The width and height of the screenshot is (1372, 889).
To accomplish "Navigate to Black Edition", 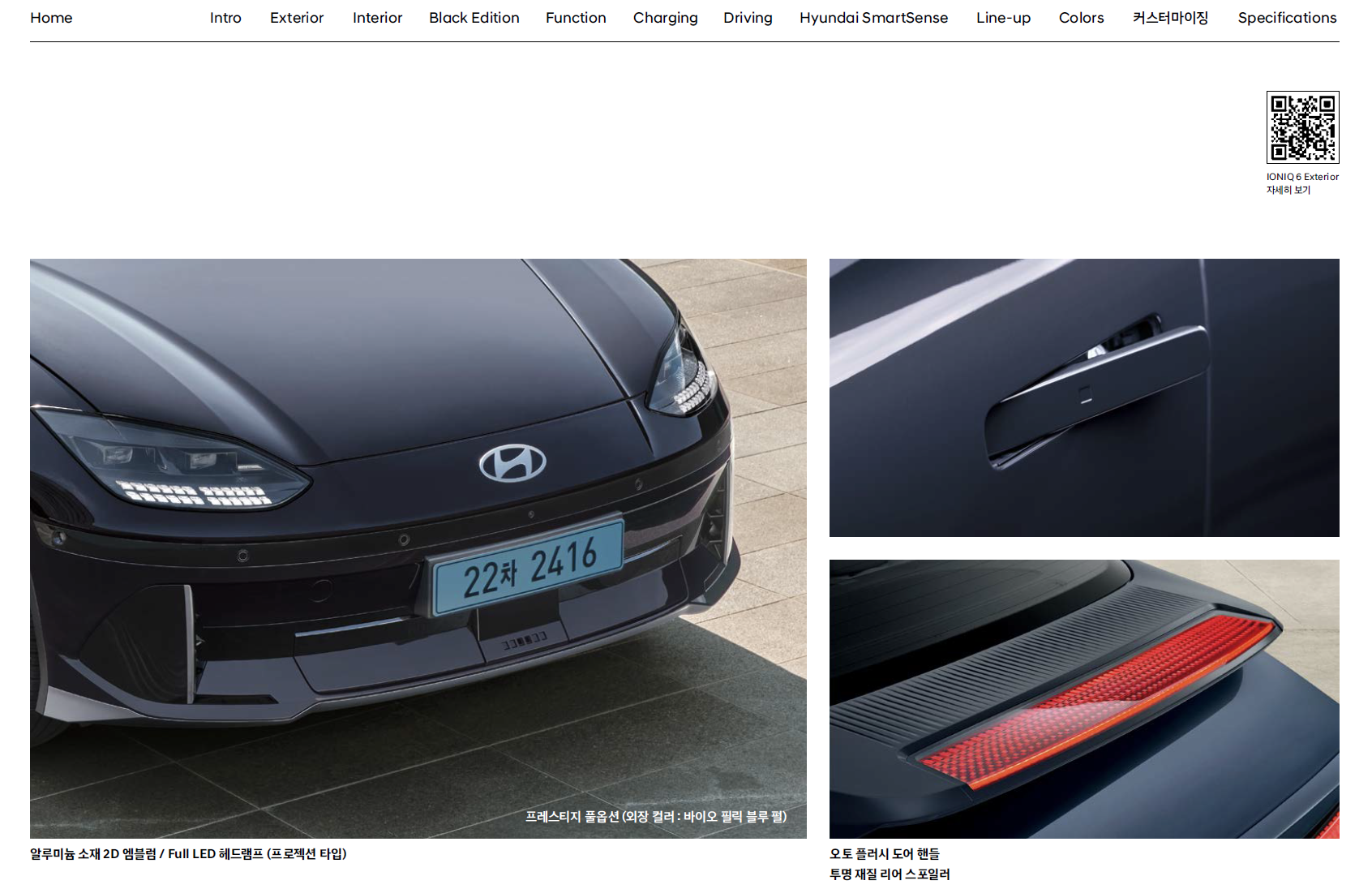I will click(474, 18).
